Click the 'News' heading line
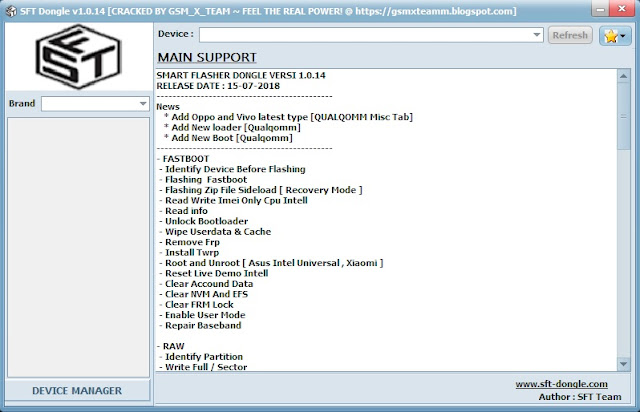This screenshot has height=412, width=640. click(168, 107)
